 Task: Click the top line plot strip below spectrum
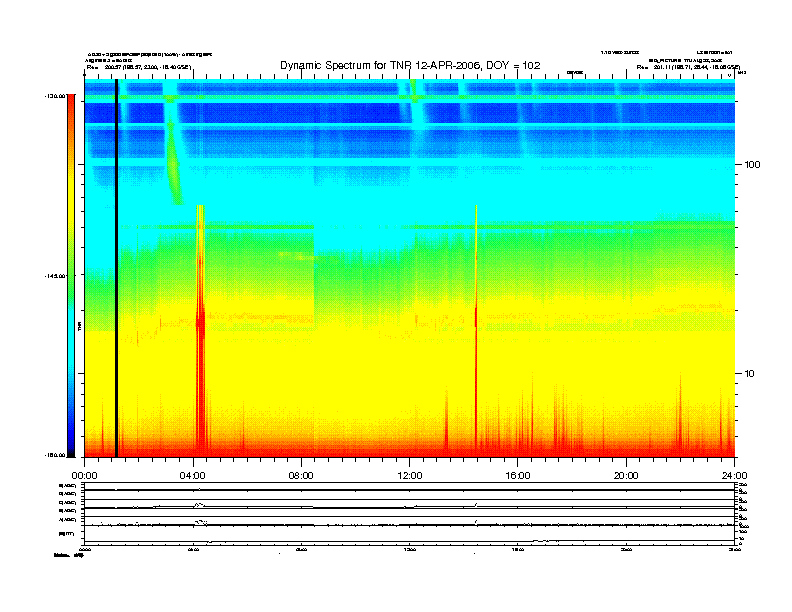click(x=409, y=486)
